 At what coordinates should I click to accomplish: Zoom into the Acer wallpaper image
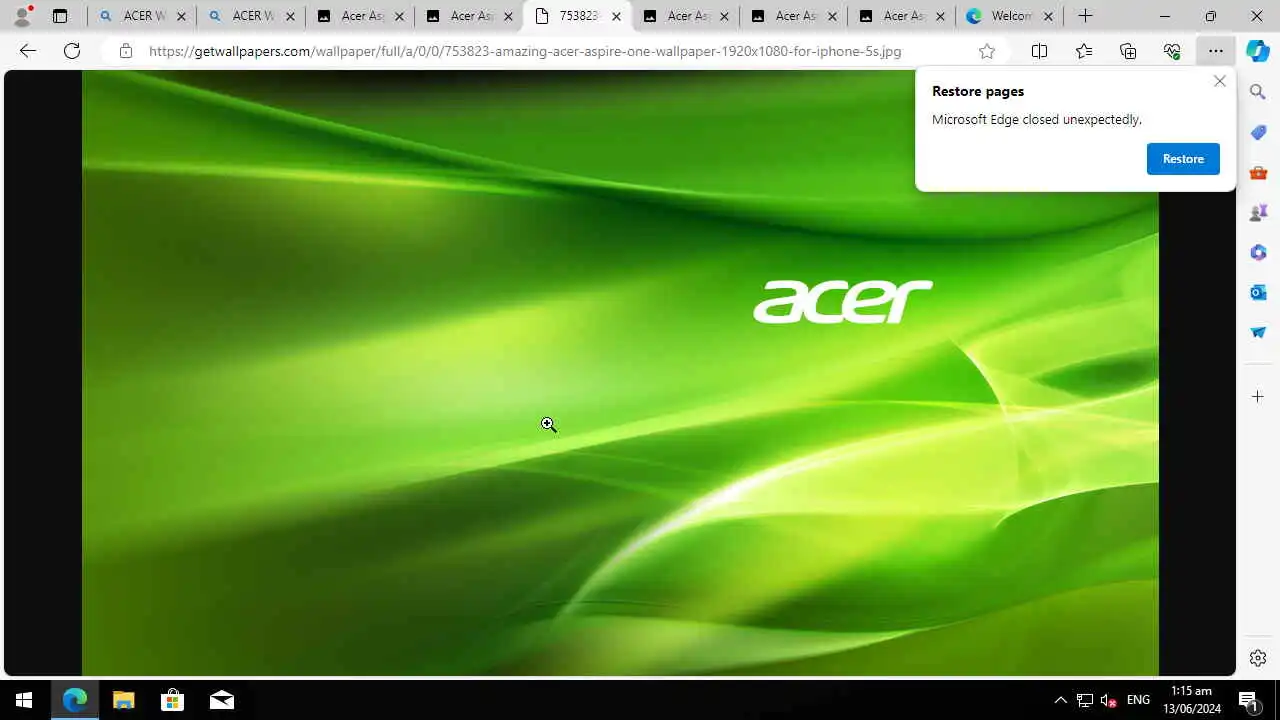(x=620, y=372)
